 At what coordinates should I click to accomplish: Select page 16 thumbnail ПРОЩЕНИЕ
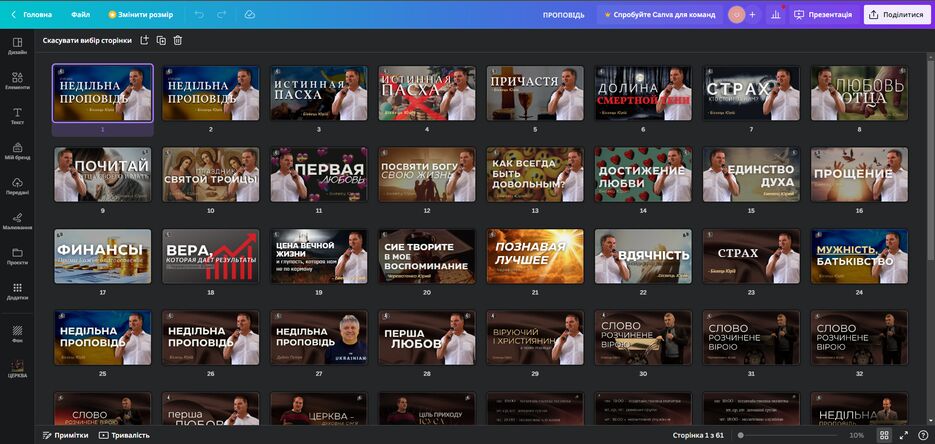(x=859, y=174)
